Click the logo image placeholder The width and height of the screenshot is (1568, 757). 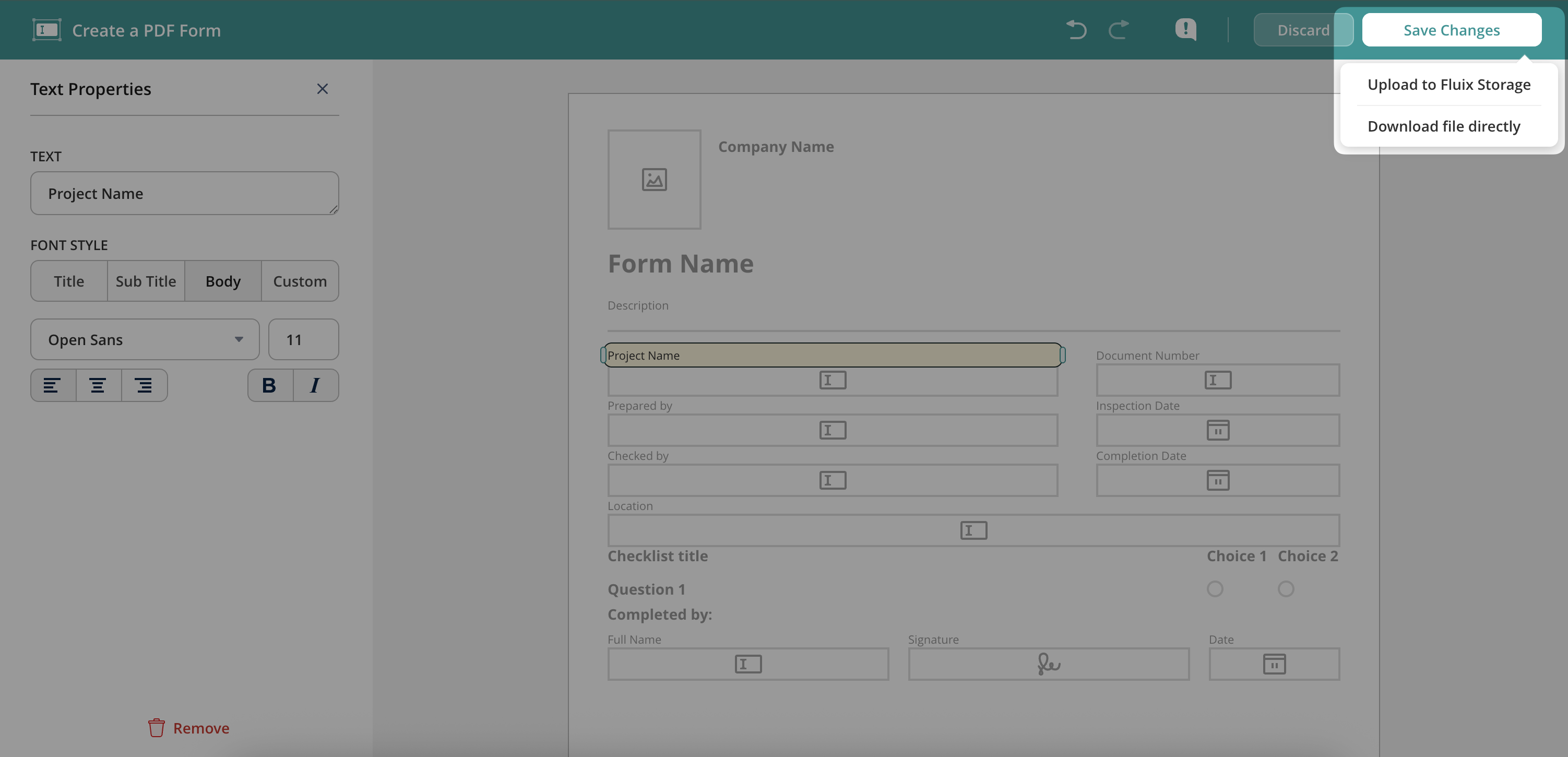654,179
